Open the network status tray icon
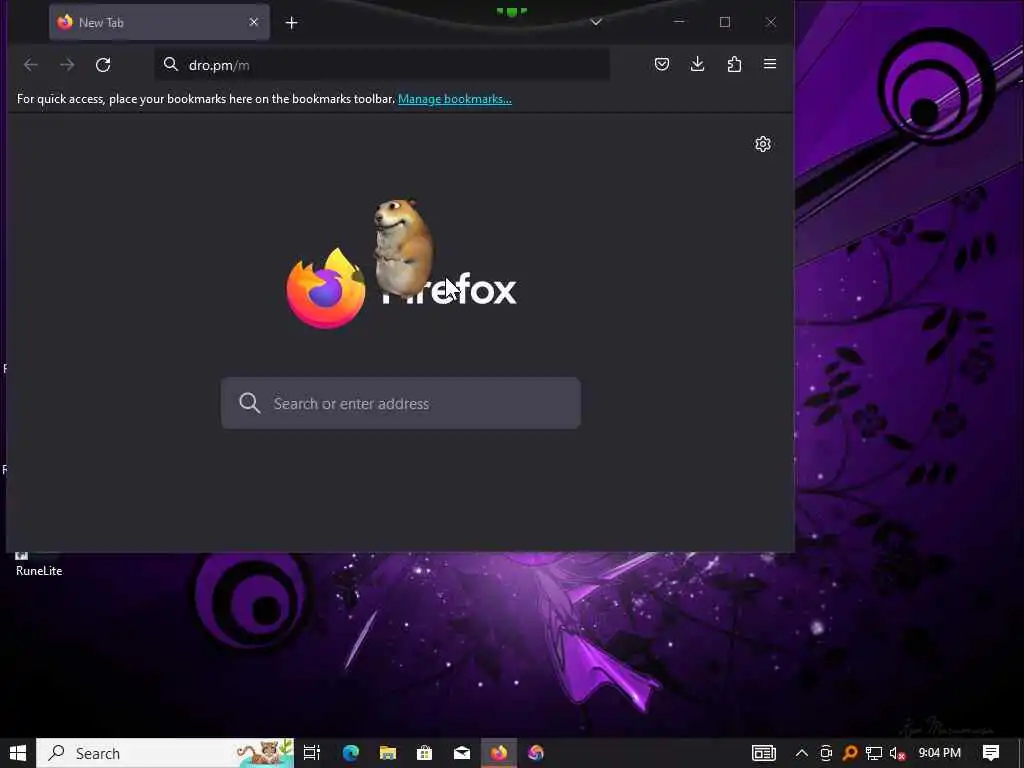Viewport: 1024px width, 768px height. coord(874,753)
